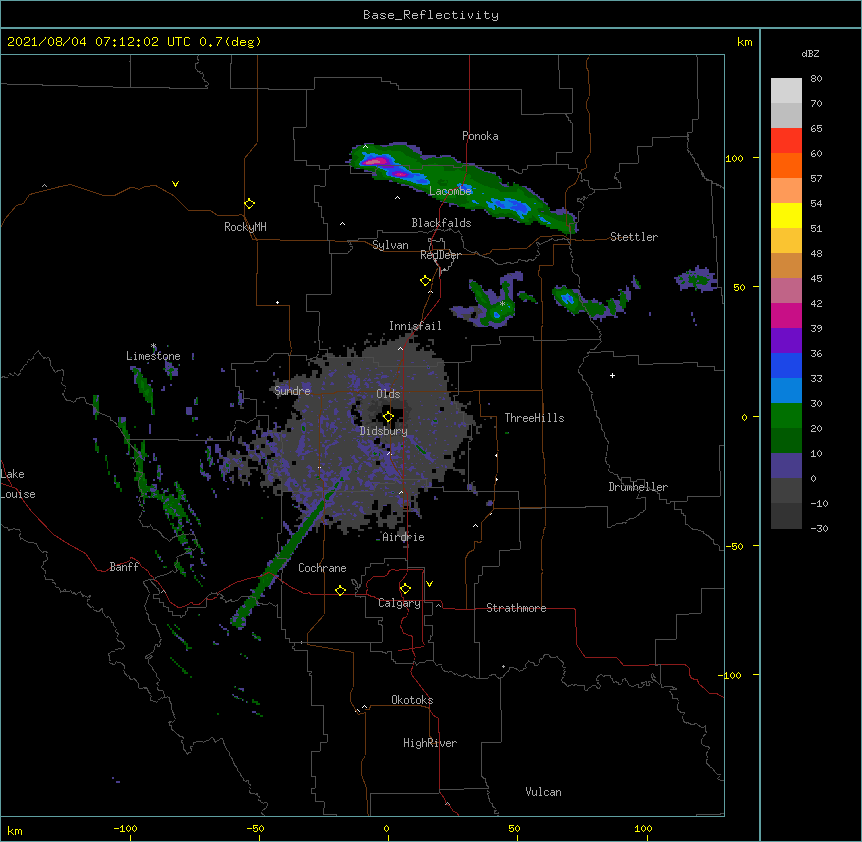
Task: Click the RedDeer city label
Action: coord(440,255)
